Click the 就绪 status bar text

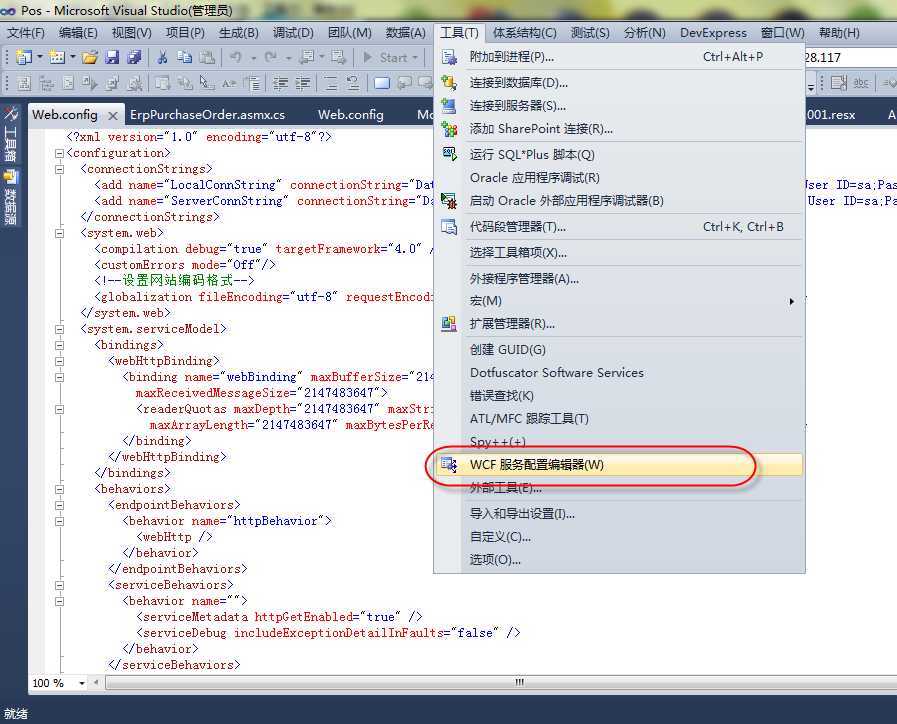coord(16,713)
